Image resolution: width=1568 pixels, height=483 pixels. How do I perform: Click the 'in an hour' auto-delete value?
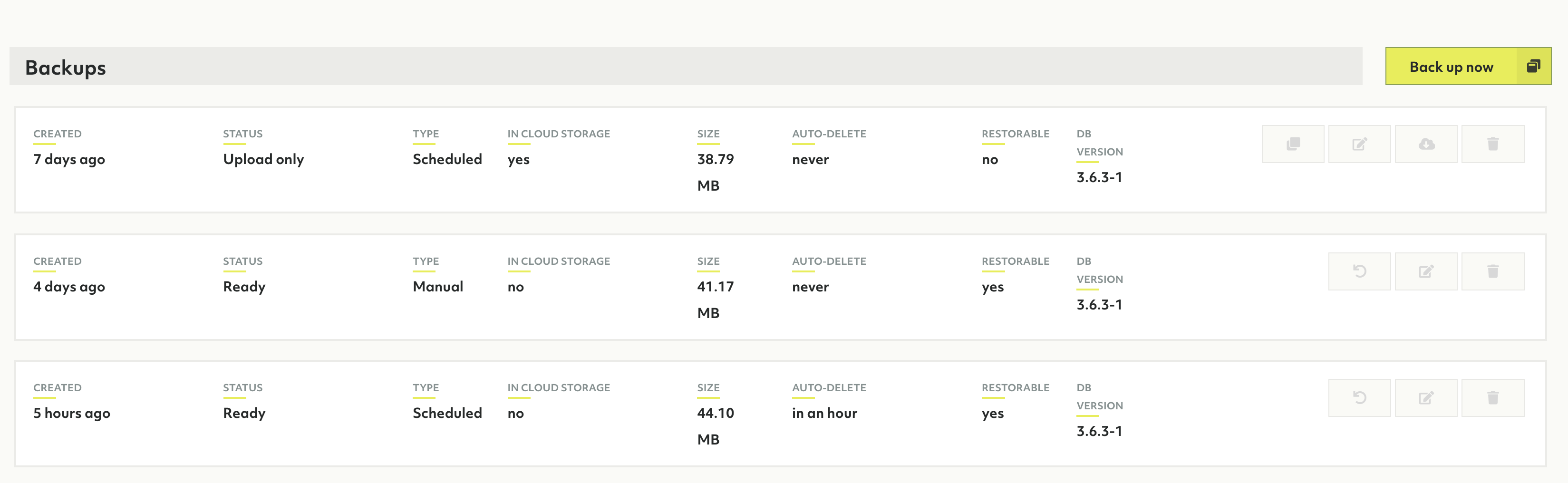coord(824,413)
